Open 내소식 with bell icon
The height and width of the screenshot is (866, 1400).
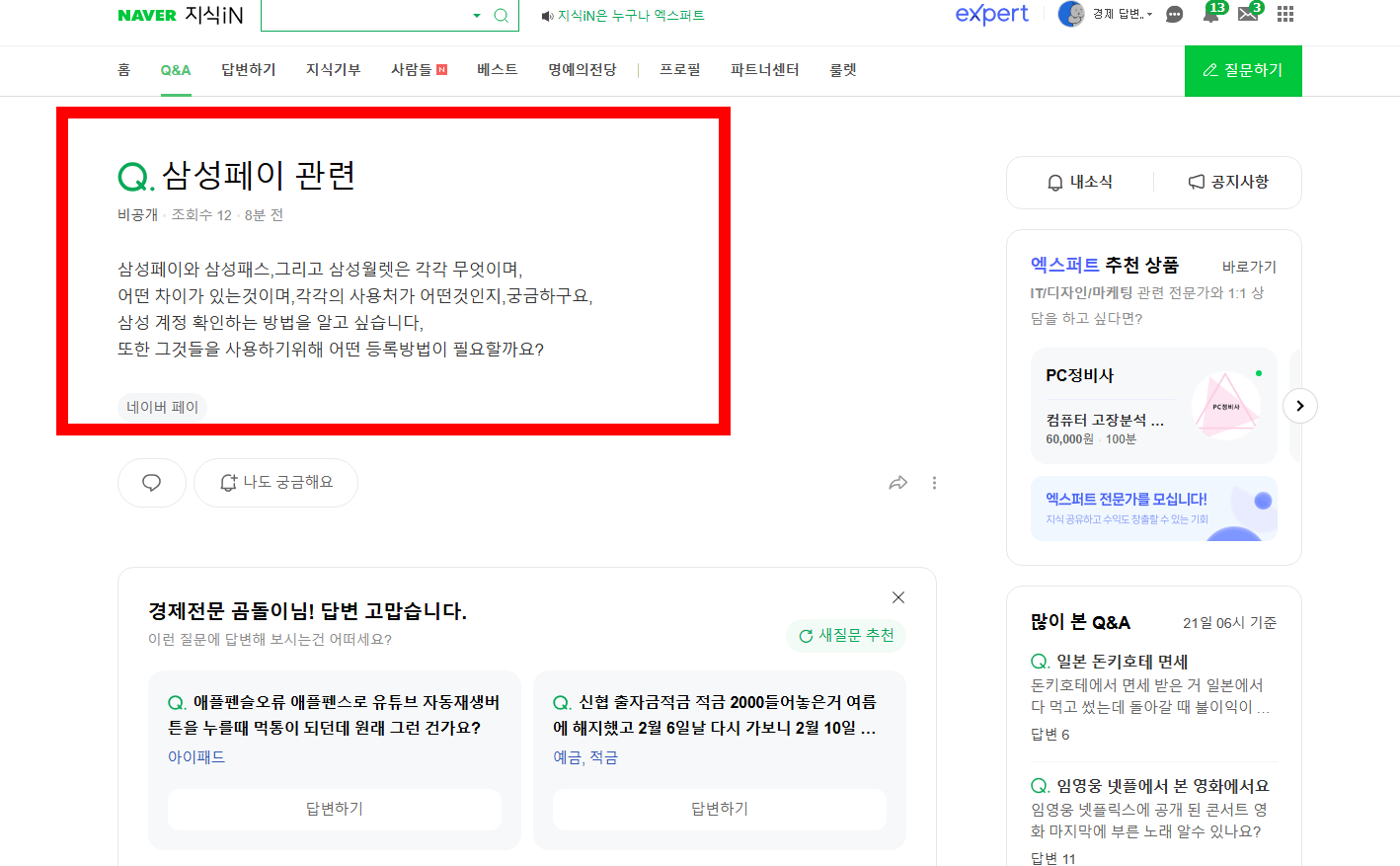tap(1080, 182)
